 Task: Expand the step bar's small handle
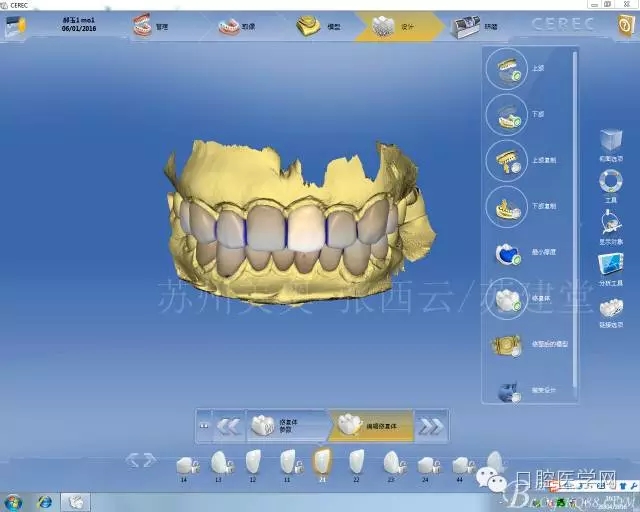(204, 427)
